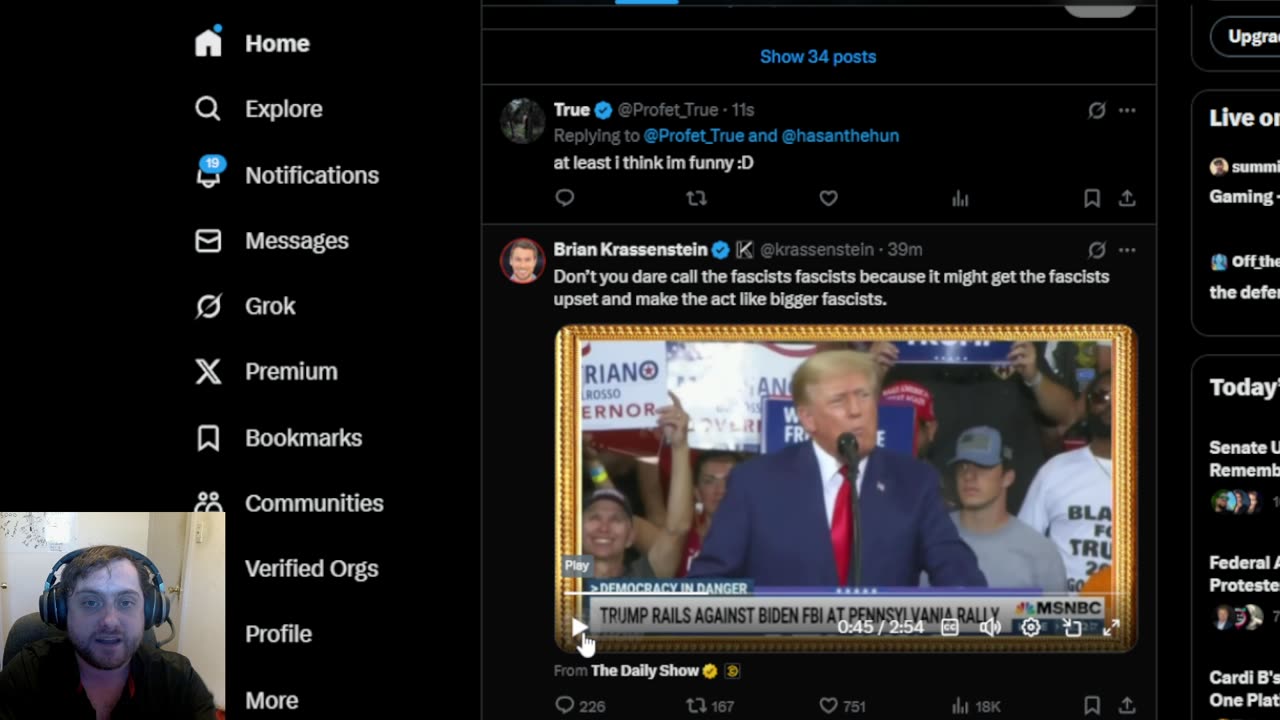Open the Explore search icon

pos(208,108)
